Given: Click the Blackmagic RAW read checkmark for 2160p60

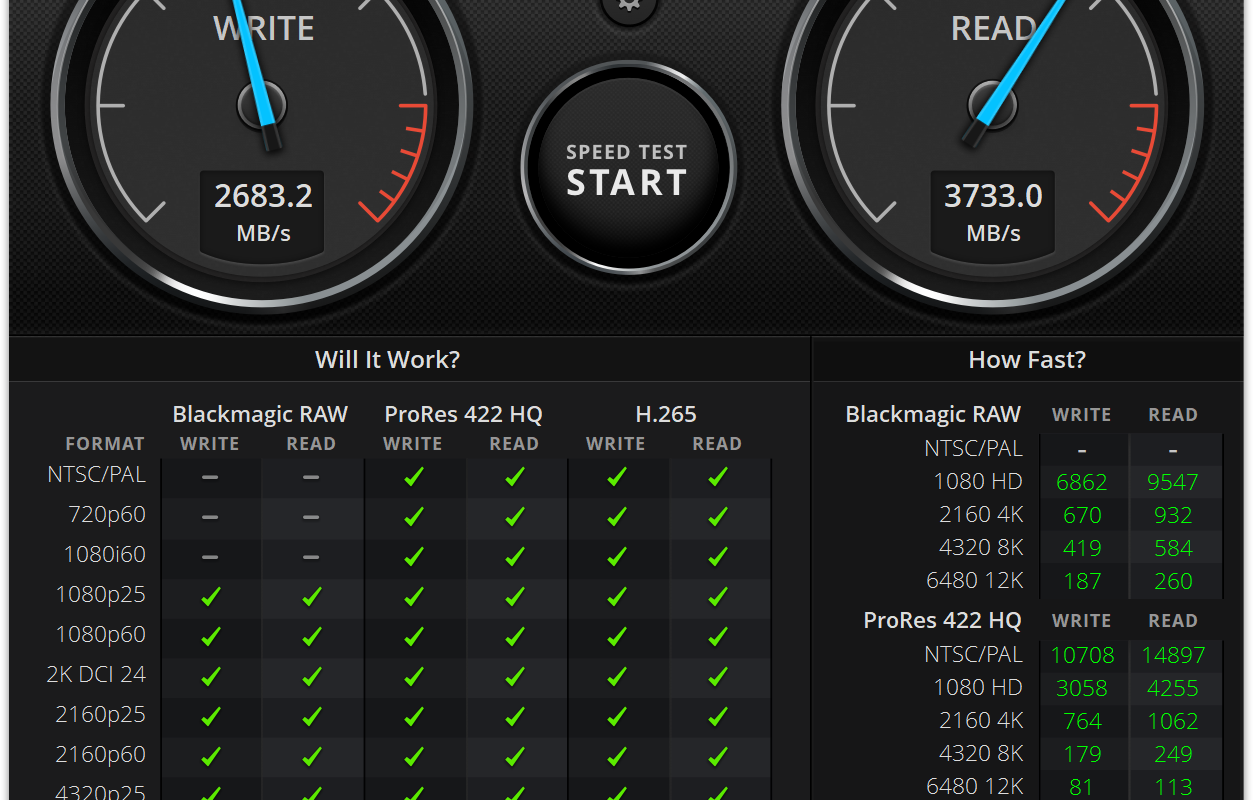Looking at the screenshot, I should [311, 757].
